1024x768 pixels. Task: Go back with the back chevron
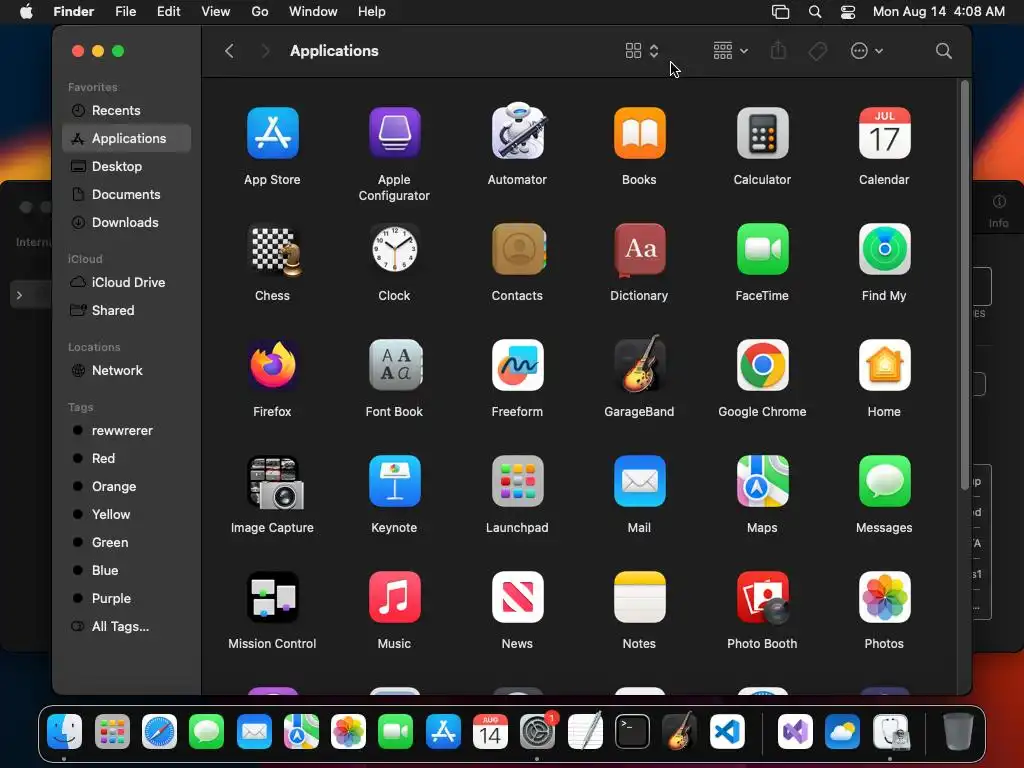229,51
